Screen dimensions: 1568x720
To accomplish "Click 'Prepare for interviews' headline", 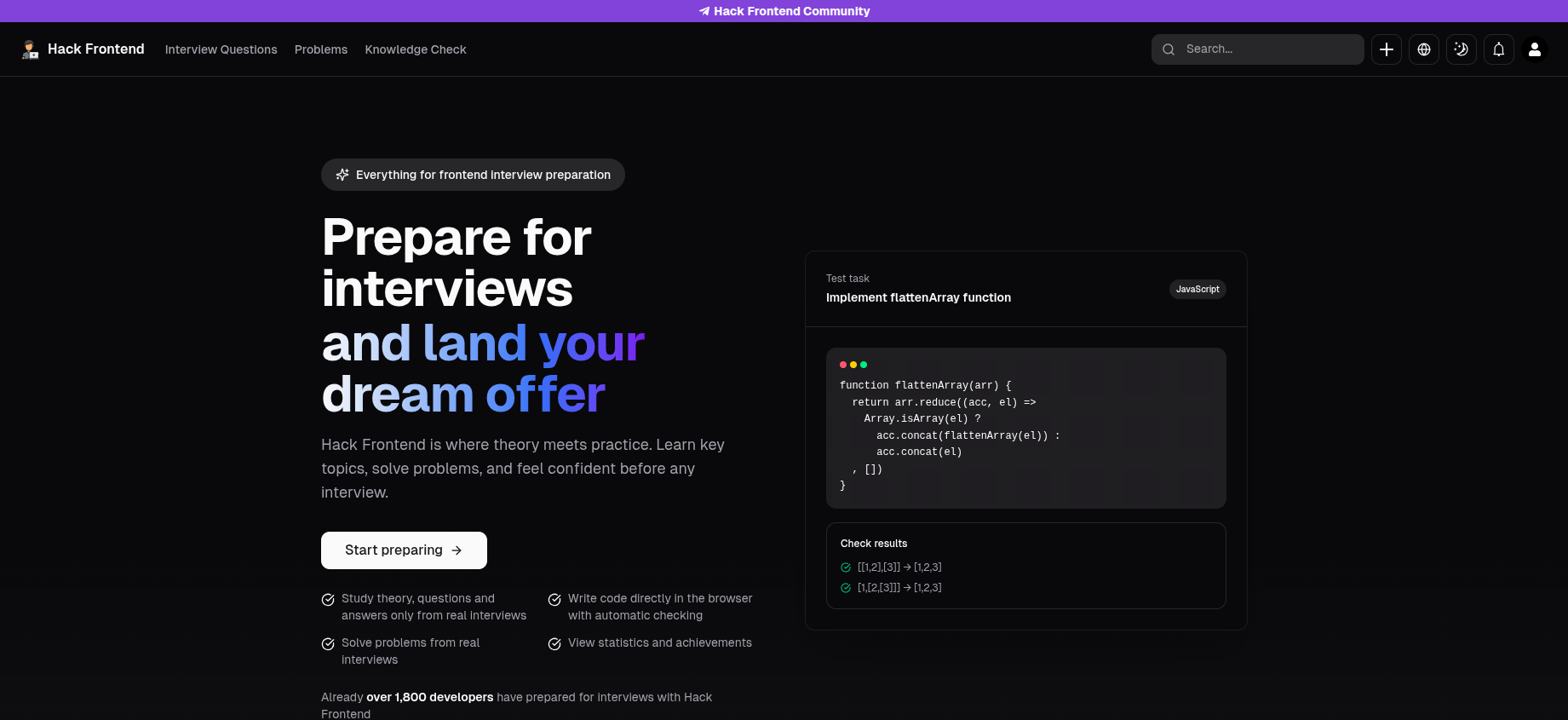I will [457, 262].
